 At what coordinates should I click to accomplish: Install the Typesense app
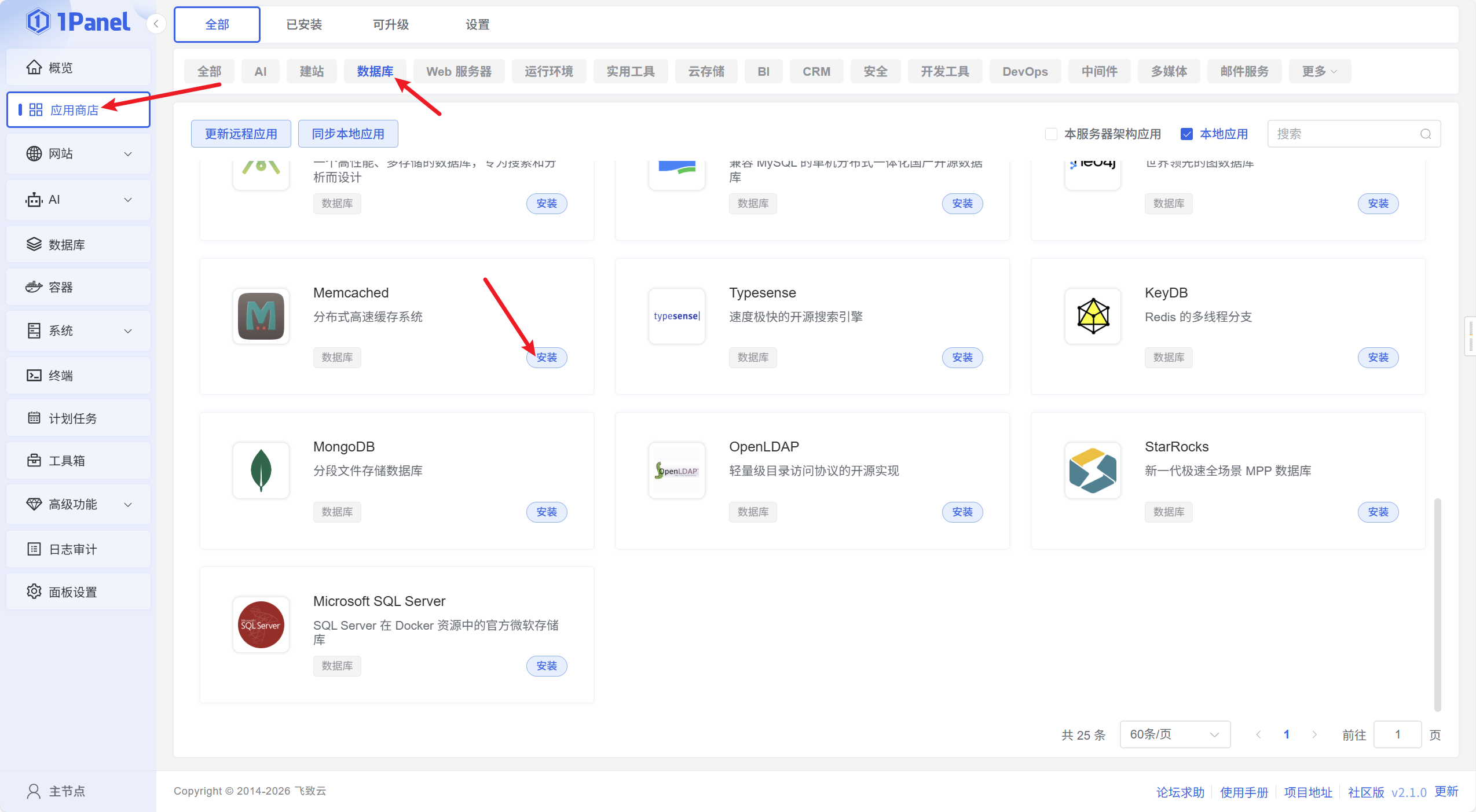[x=962, y=358]
